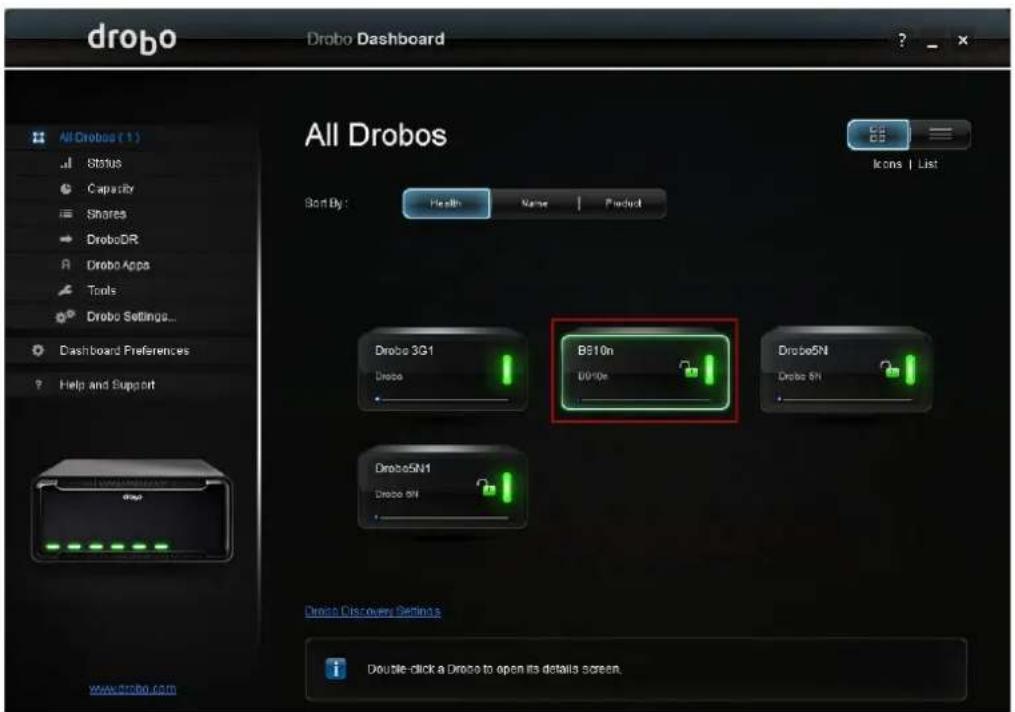Sort Drobos by Product

pos(623,203)
